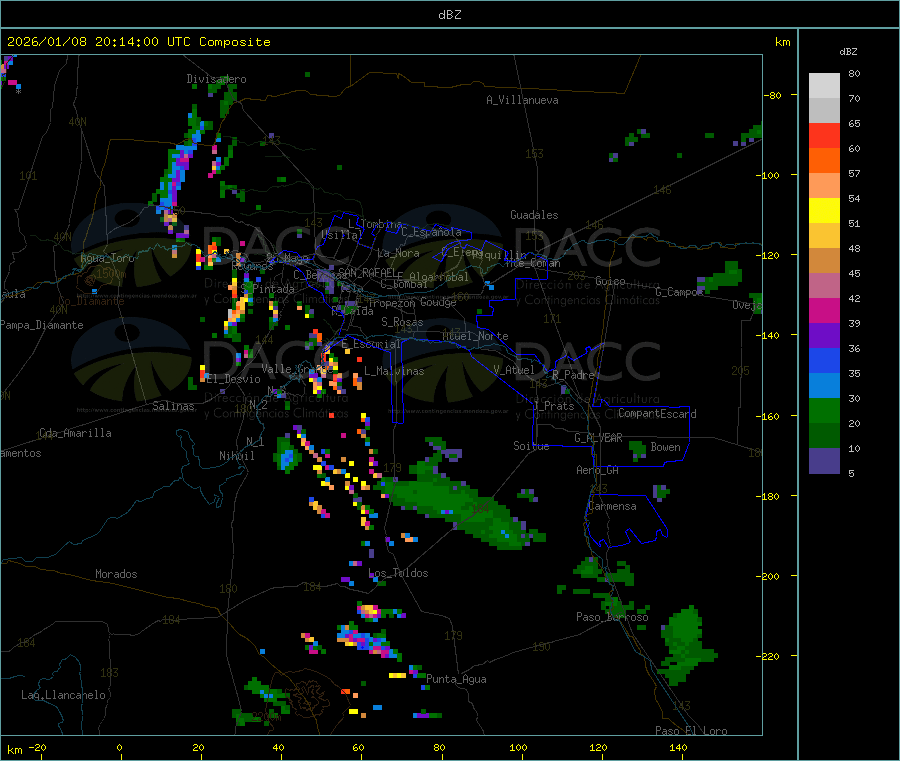Click the slate 5-10 dBZ legend band

coord(824,461)
